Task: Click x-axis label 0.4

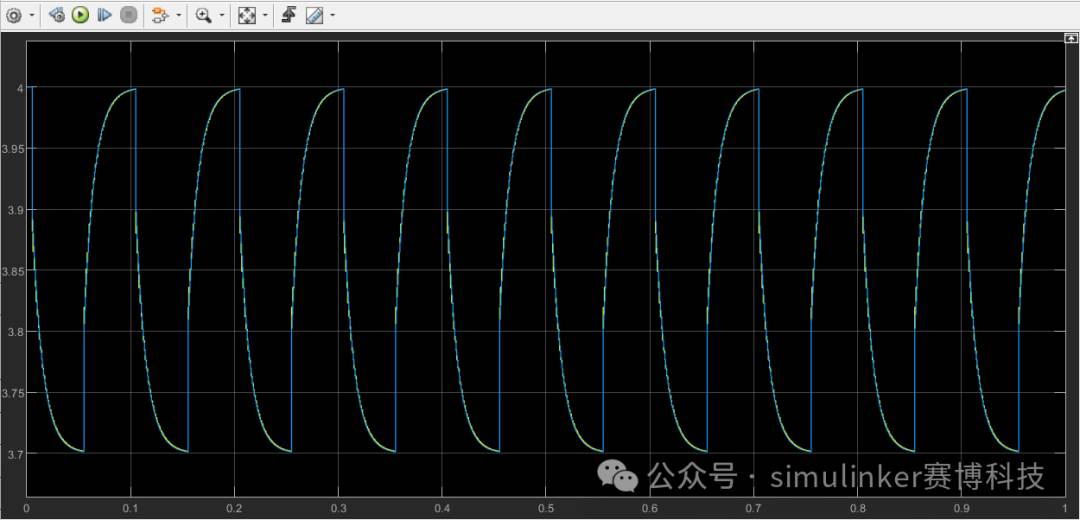Action: pos(442,508)
